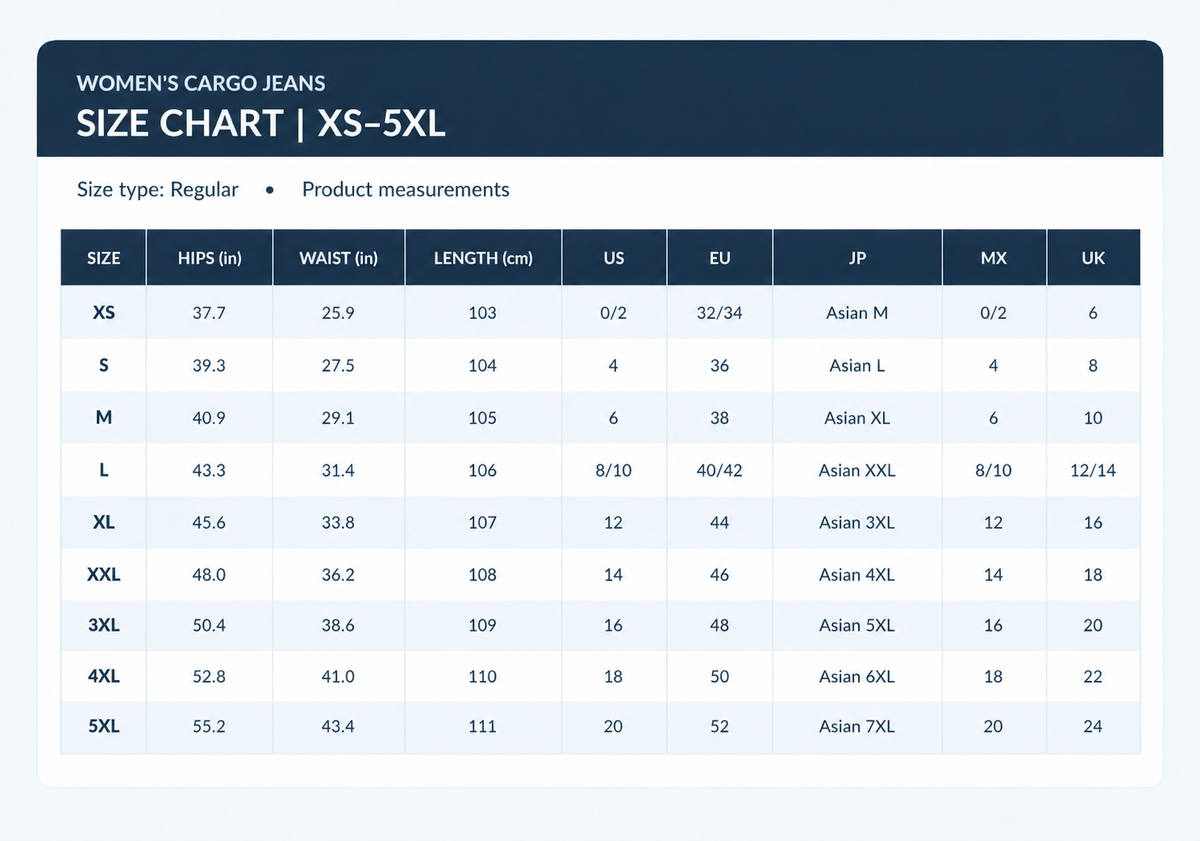Screen dimensions: 1200x841
Task: Click the SIZE CHART | XS–5XL title
Action: (261, 124)
